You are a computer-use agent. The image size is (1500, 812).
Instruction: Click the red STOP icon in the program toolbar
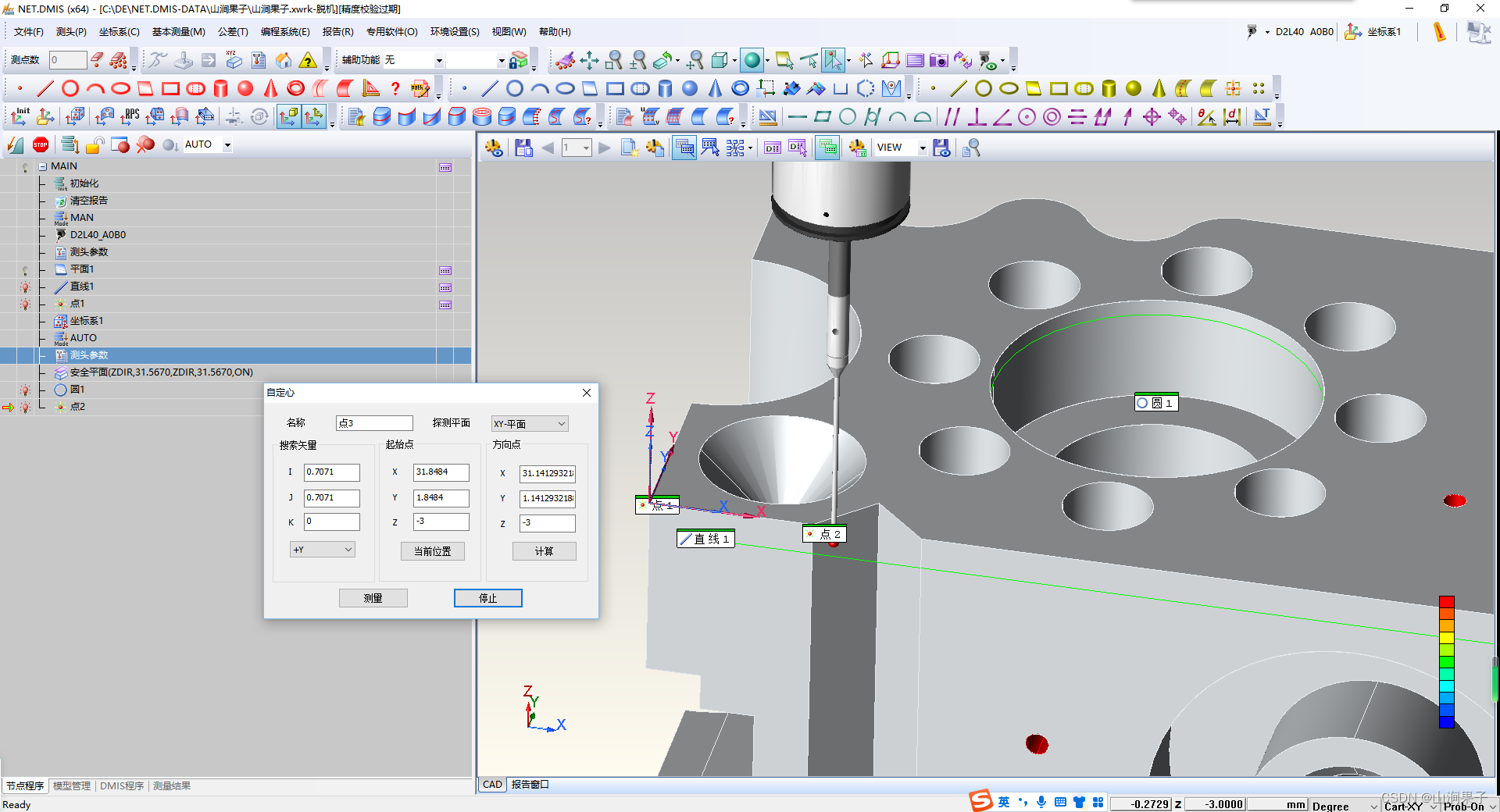(x=41, y=144)
